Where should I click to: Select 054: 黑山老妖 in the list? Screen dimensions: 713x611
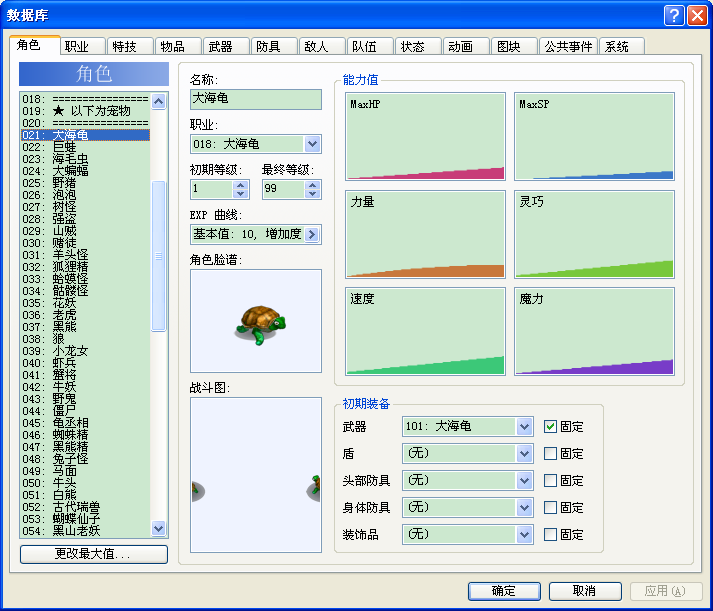[x=85, y=531]
